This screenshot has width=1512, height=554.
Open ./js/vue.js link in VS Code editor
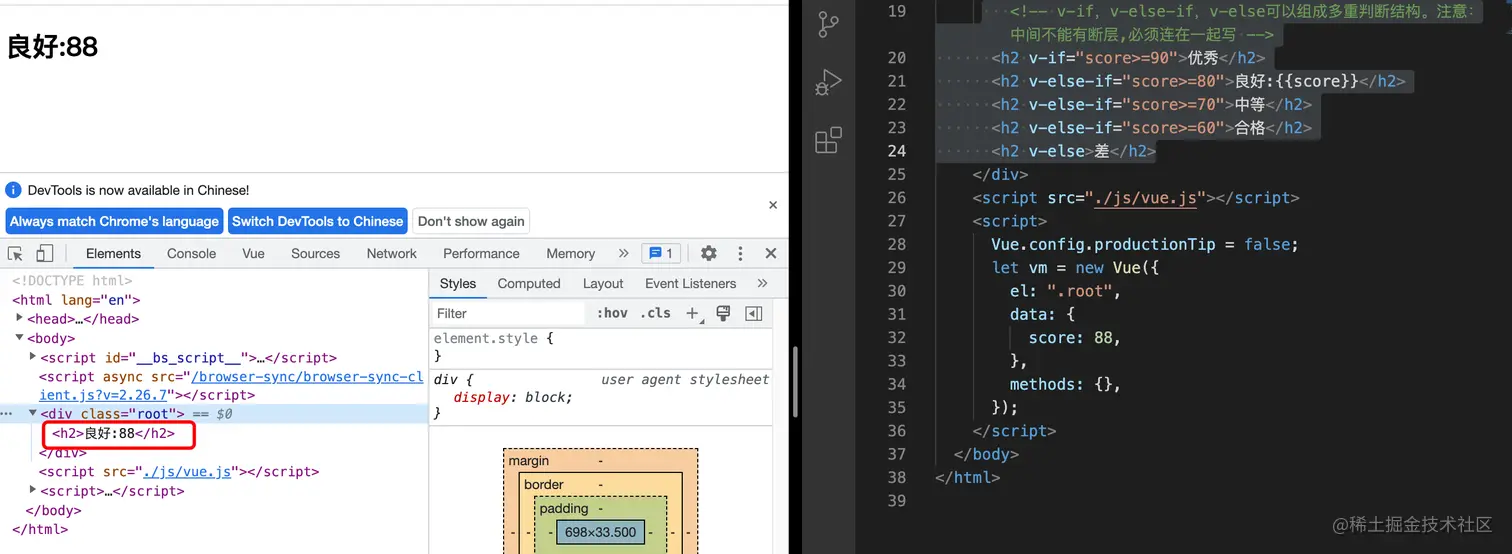tap(1145, 198)
